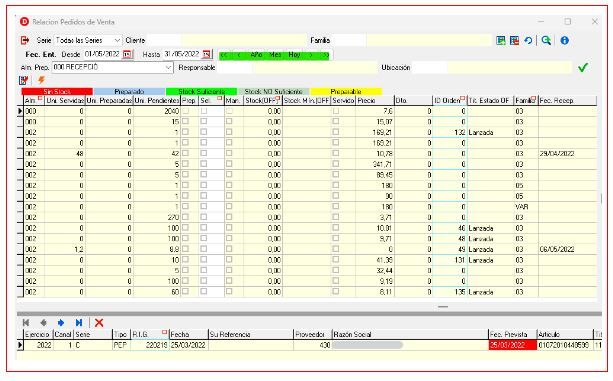Click the double-left arrow in green date bar
Image resolution: width=613 pixels, height=381 pixels.
tap(224, 55)
